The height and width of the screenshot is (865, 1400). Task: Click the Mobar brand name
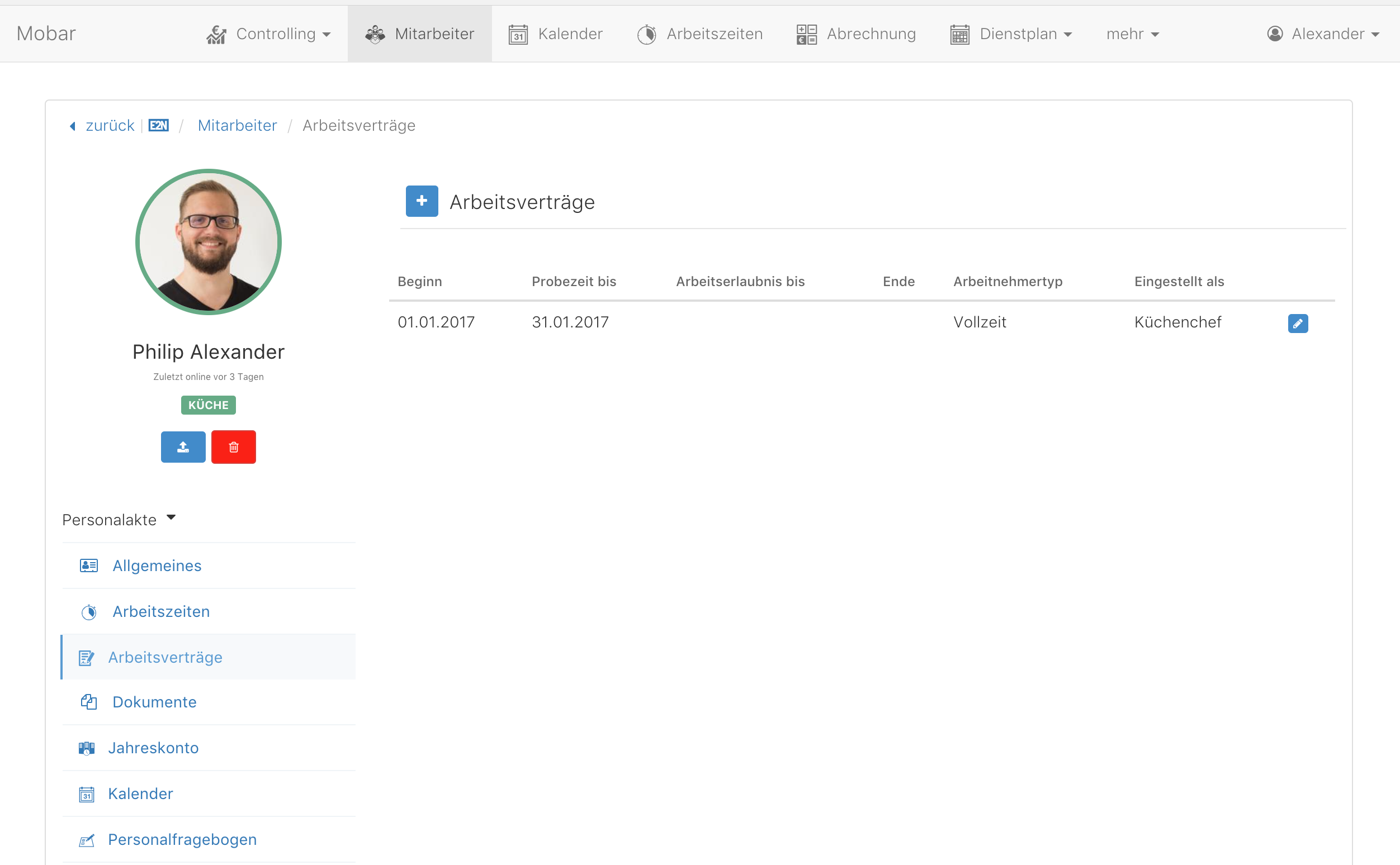pos(46,34)
